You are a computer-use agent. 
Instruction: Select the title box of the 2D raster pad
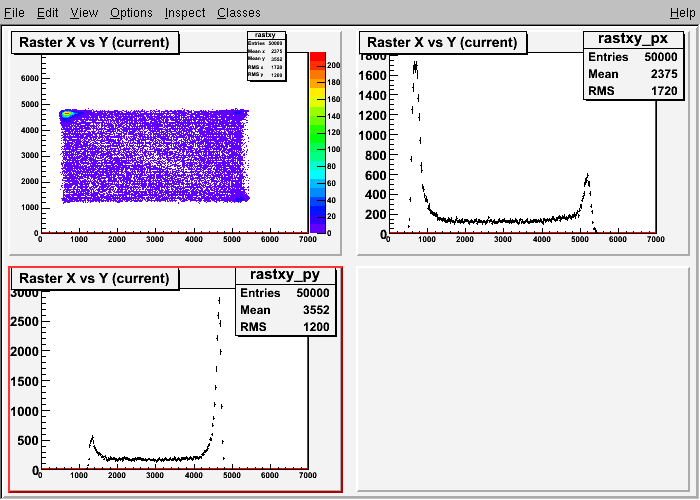pos(95,42)
